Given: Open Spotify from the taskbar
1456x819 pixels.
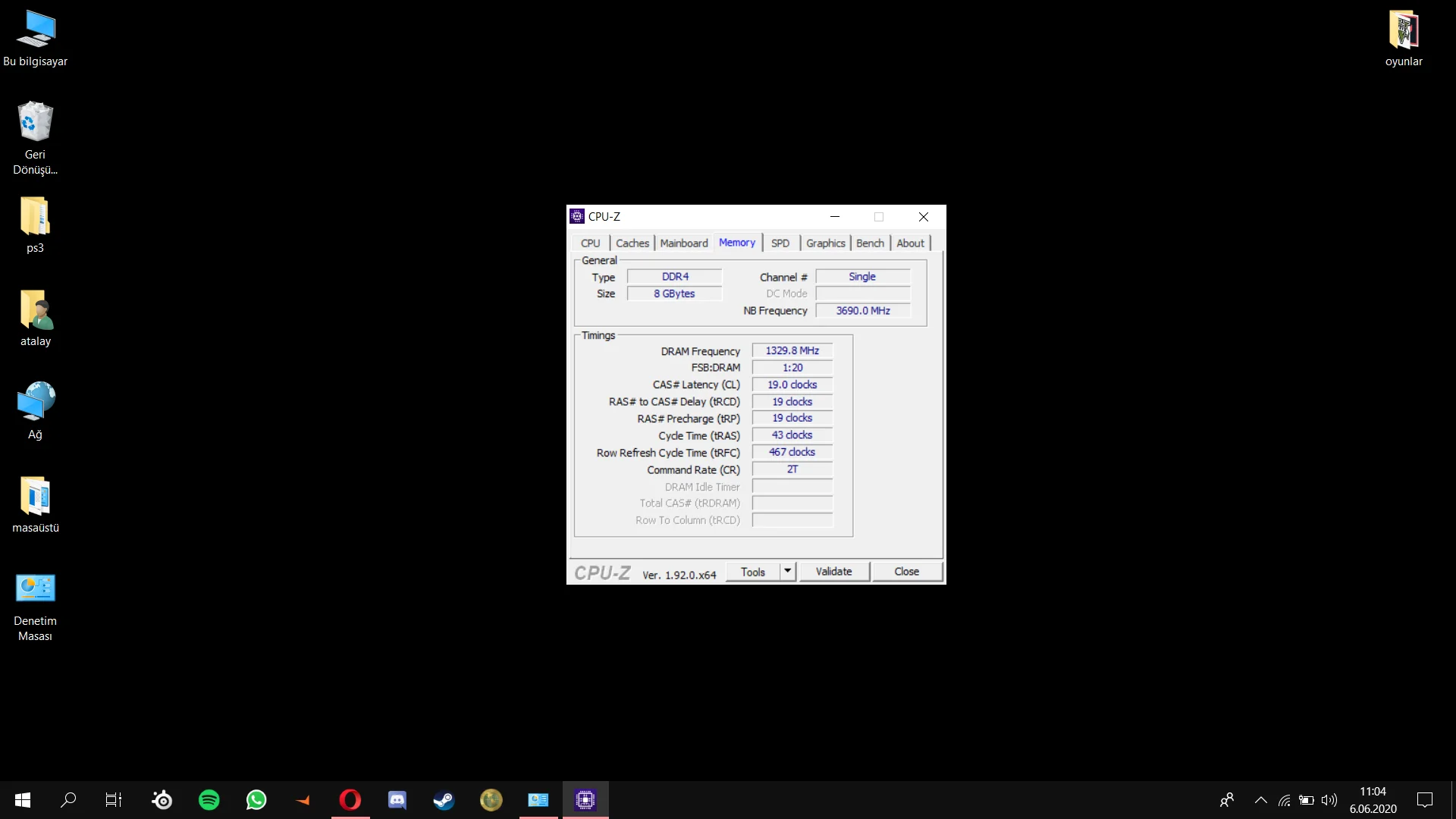Looking at the screenshot, I should [209, 800].
